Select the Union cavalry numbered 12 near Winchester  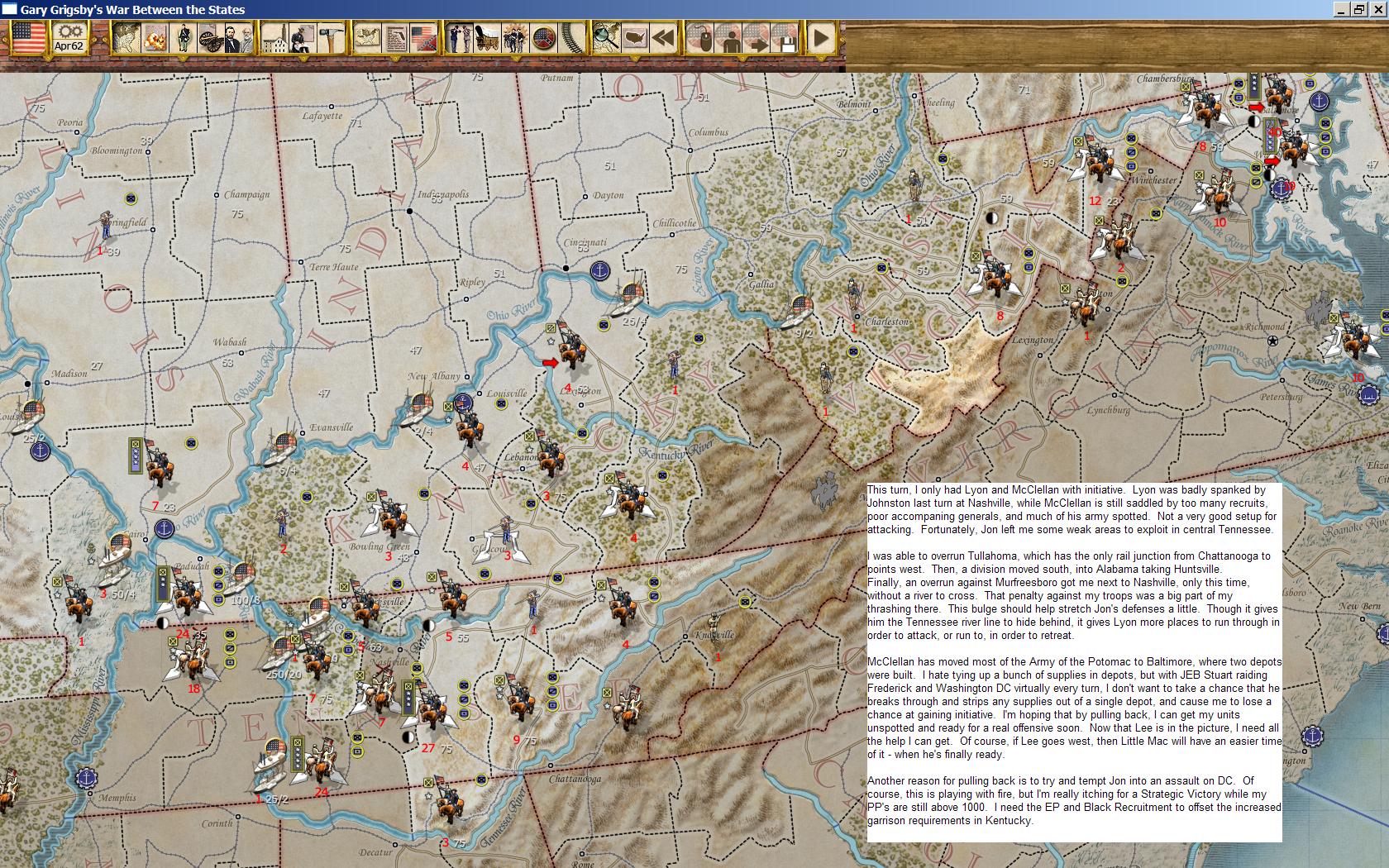click(1099, 162)
